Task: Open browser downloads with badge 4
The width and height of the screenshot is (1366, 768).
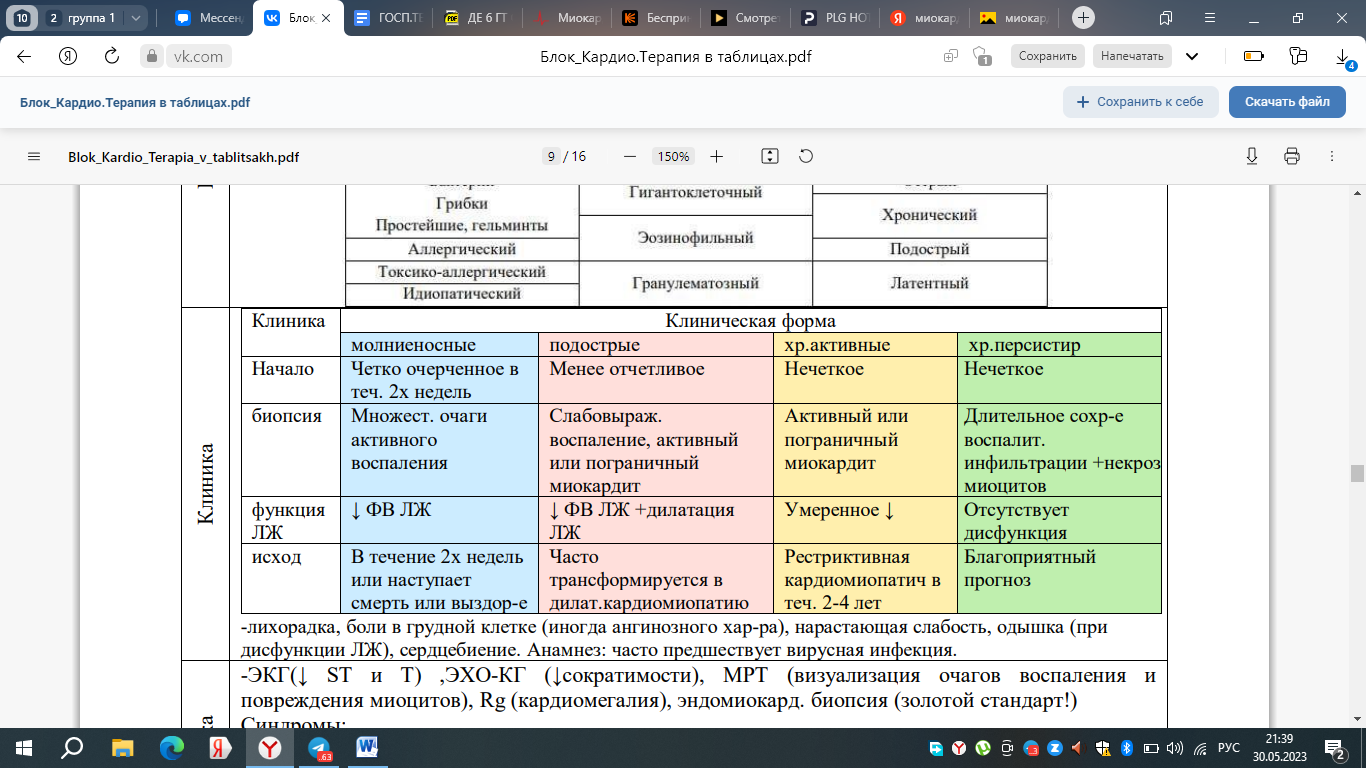Action: (x=1345, y=58)
